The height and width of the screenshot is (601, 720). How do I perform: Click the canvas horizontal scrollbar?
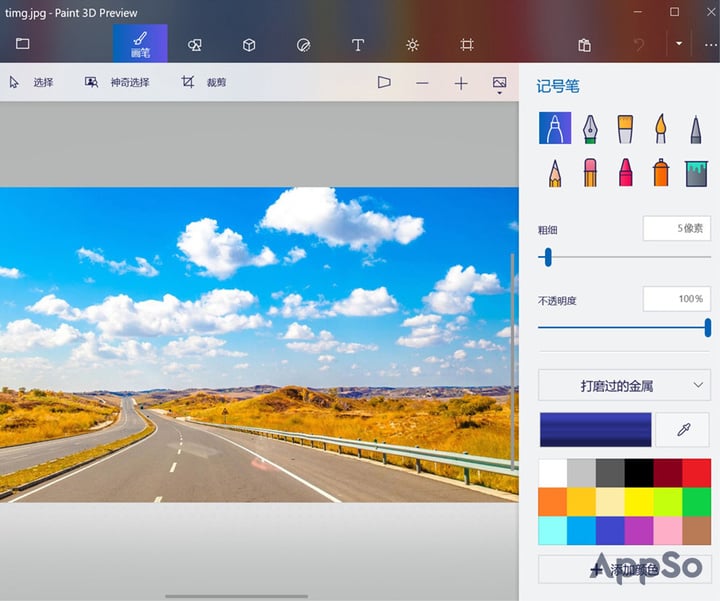tap(236, 596)
